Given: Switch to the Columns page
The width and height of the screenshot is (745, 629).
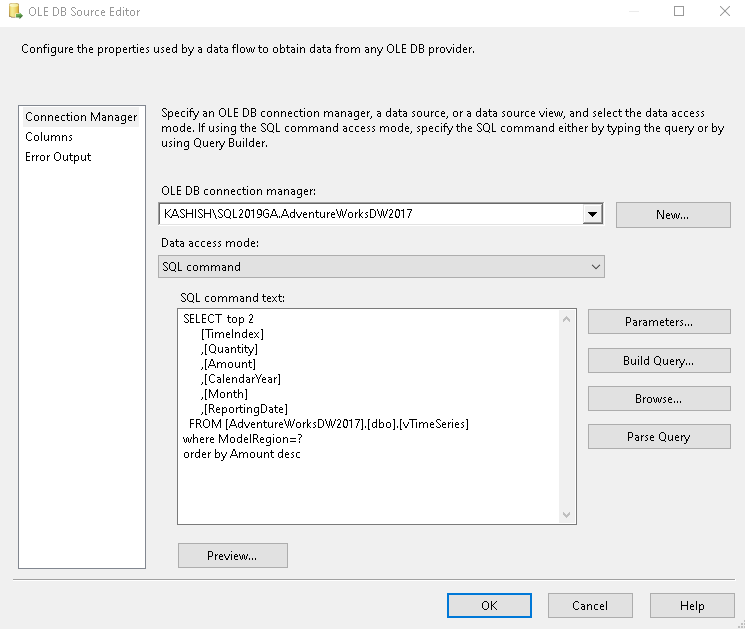Looking at the screenshot, I should 49,137.
